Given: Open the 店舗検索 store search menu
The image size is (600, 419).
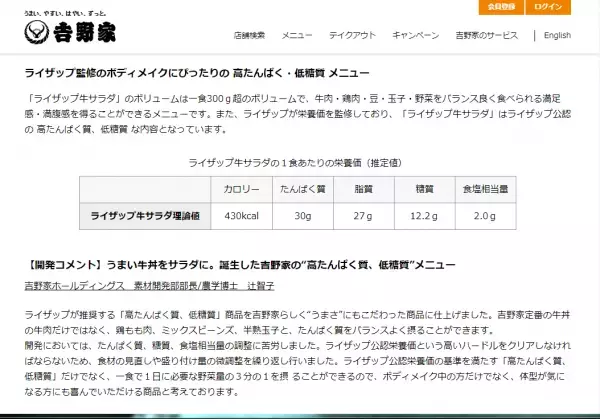Looking at the screenshot, I should (249, 35).
